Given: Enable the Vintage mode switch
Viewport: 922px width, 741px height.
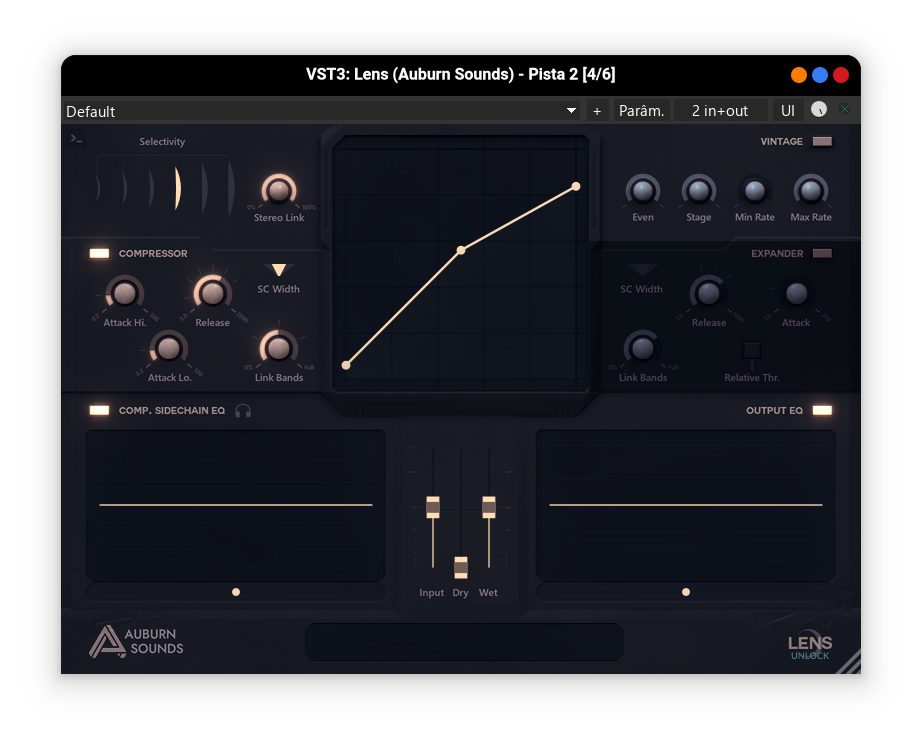Looking at the screenshot, I should (822, 141).
